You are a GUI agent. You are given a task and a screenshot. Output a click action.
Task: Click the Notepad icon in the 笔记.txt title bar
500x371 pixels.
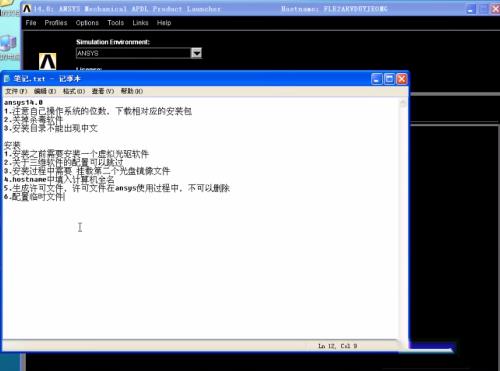click(7, 79)
